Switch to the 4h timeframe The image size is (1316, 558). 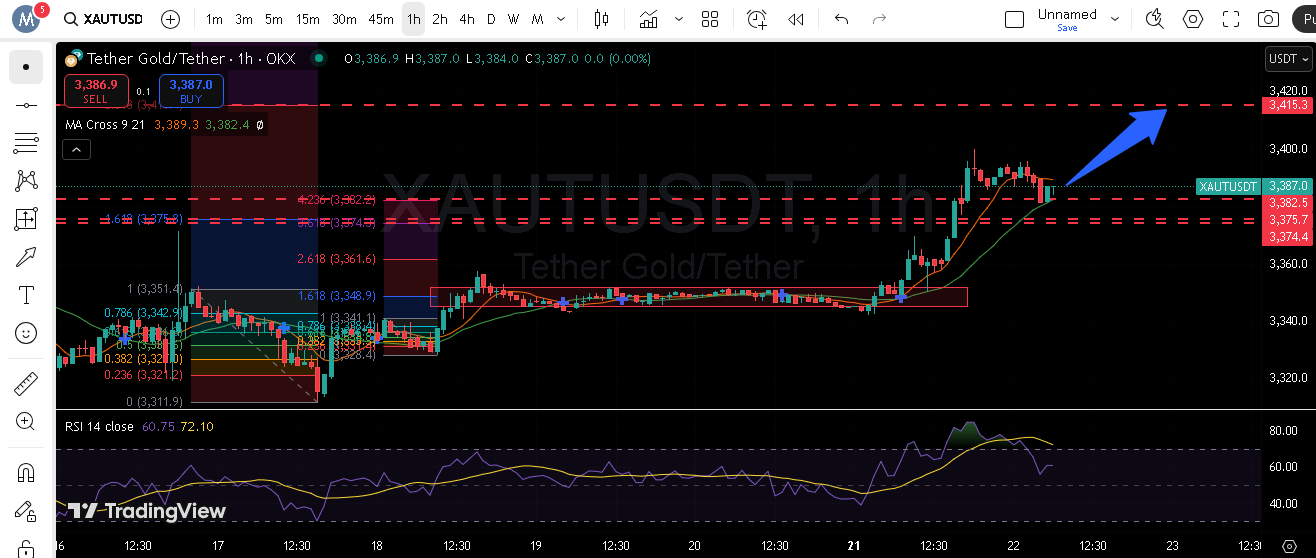[x=467, y=19]
